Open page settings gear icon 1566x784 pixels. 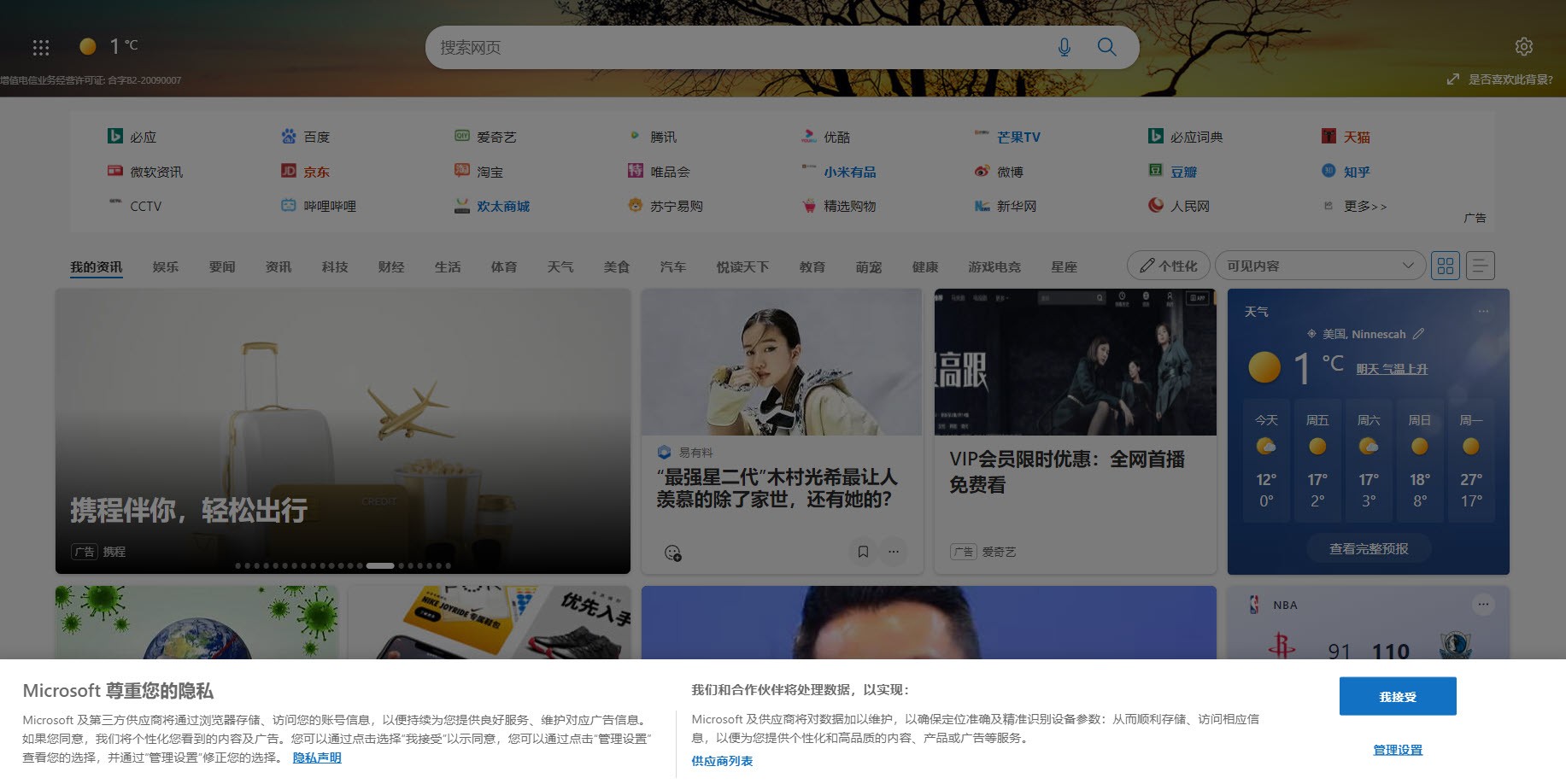pos(1523,46)
